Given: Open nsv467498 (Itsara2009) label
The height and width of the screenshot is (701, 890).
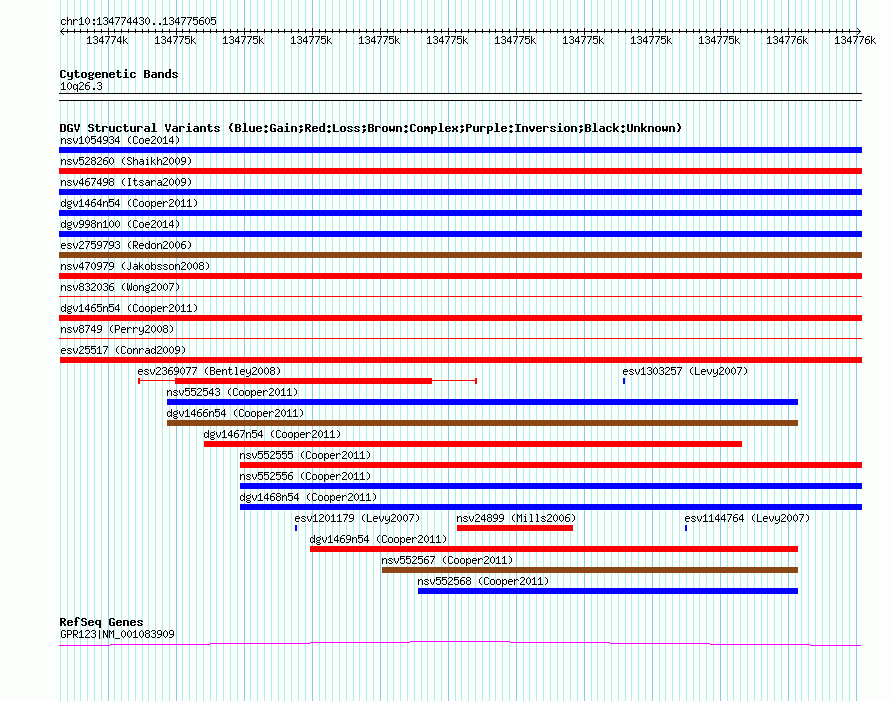Looking at the screenshot, I should point(126,182).
